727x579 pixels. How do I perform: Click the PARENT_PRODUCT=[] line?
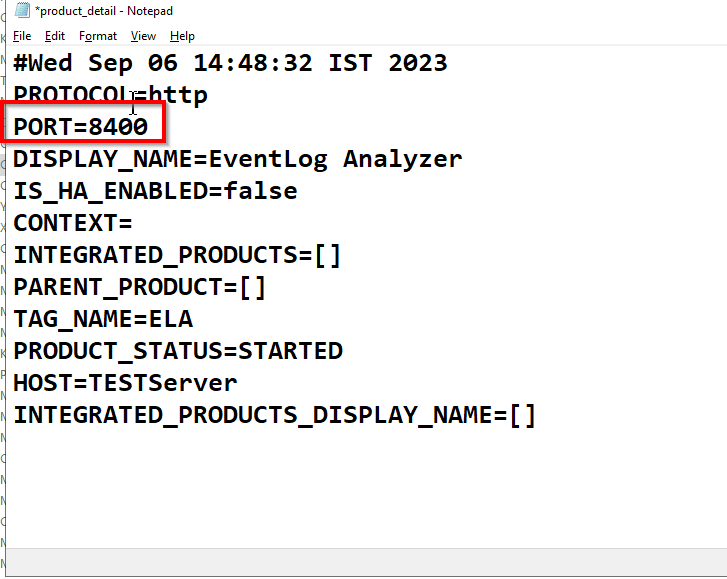click(139, 287)
